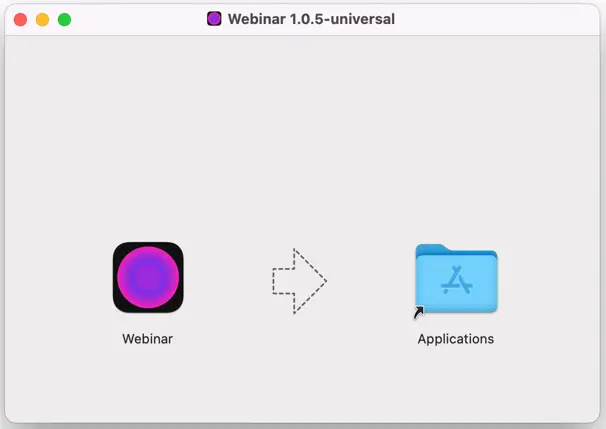Viewport: 606px width, 429px height.
Task: Click blank window area below the Webinar label
Action: tap(148, 390)
